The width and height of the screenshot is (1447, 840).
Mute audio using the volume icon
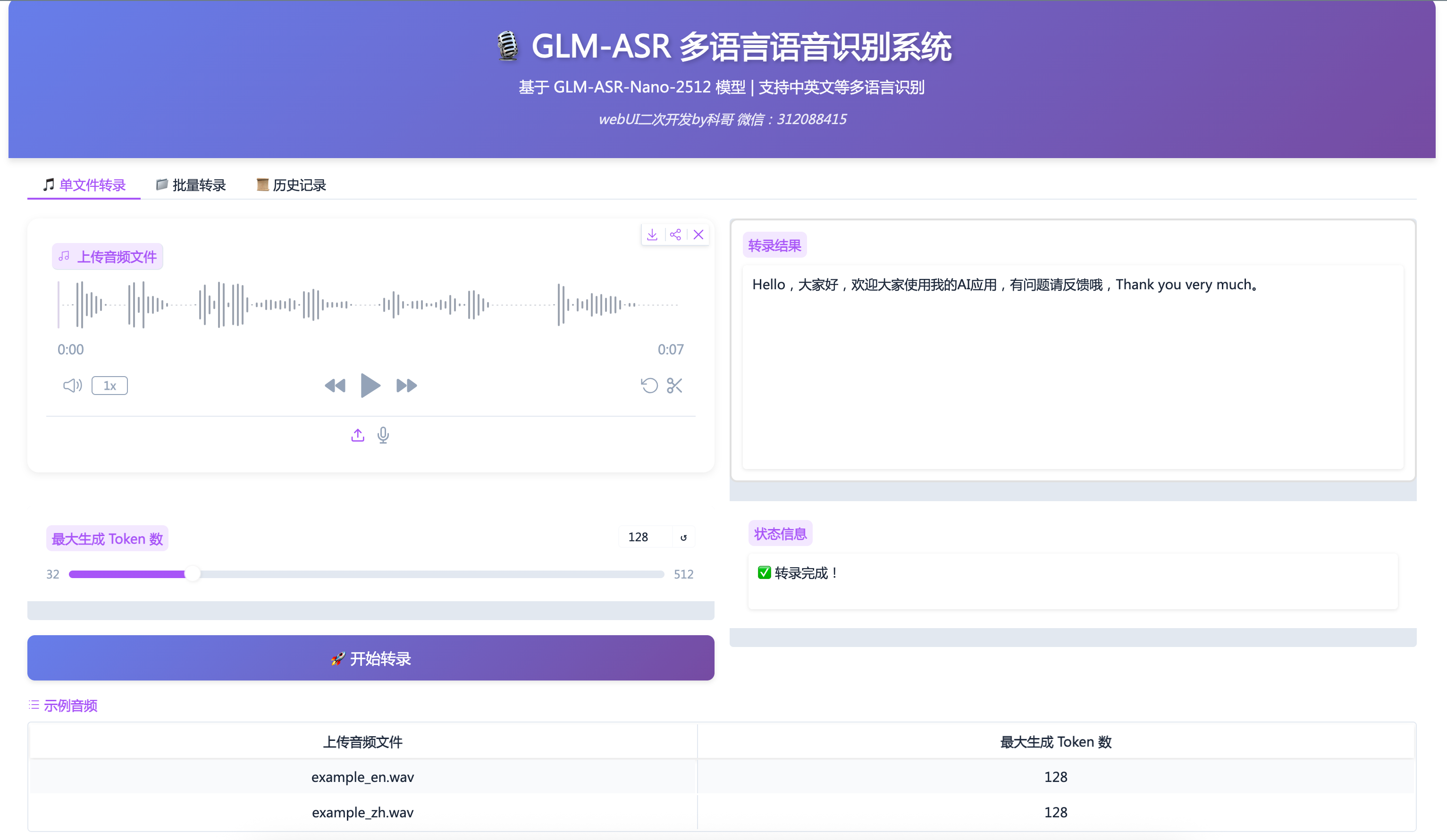coord(72,385)
